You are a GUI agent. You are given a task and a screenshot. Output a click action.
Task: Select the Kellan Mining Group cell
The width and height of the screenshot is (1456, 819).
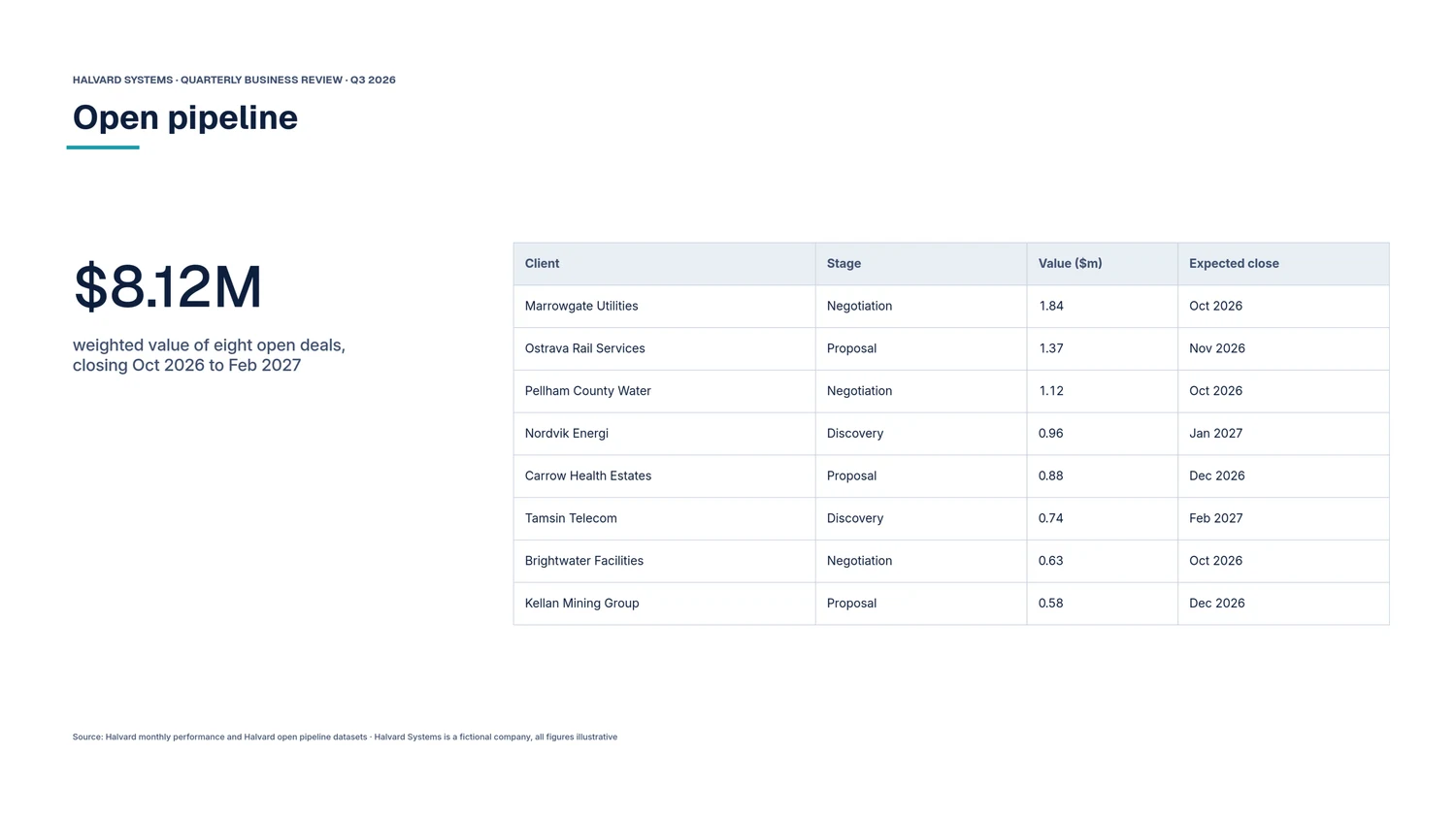click(664, 604)
